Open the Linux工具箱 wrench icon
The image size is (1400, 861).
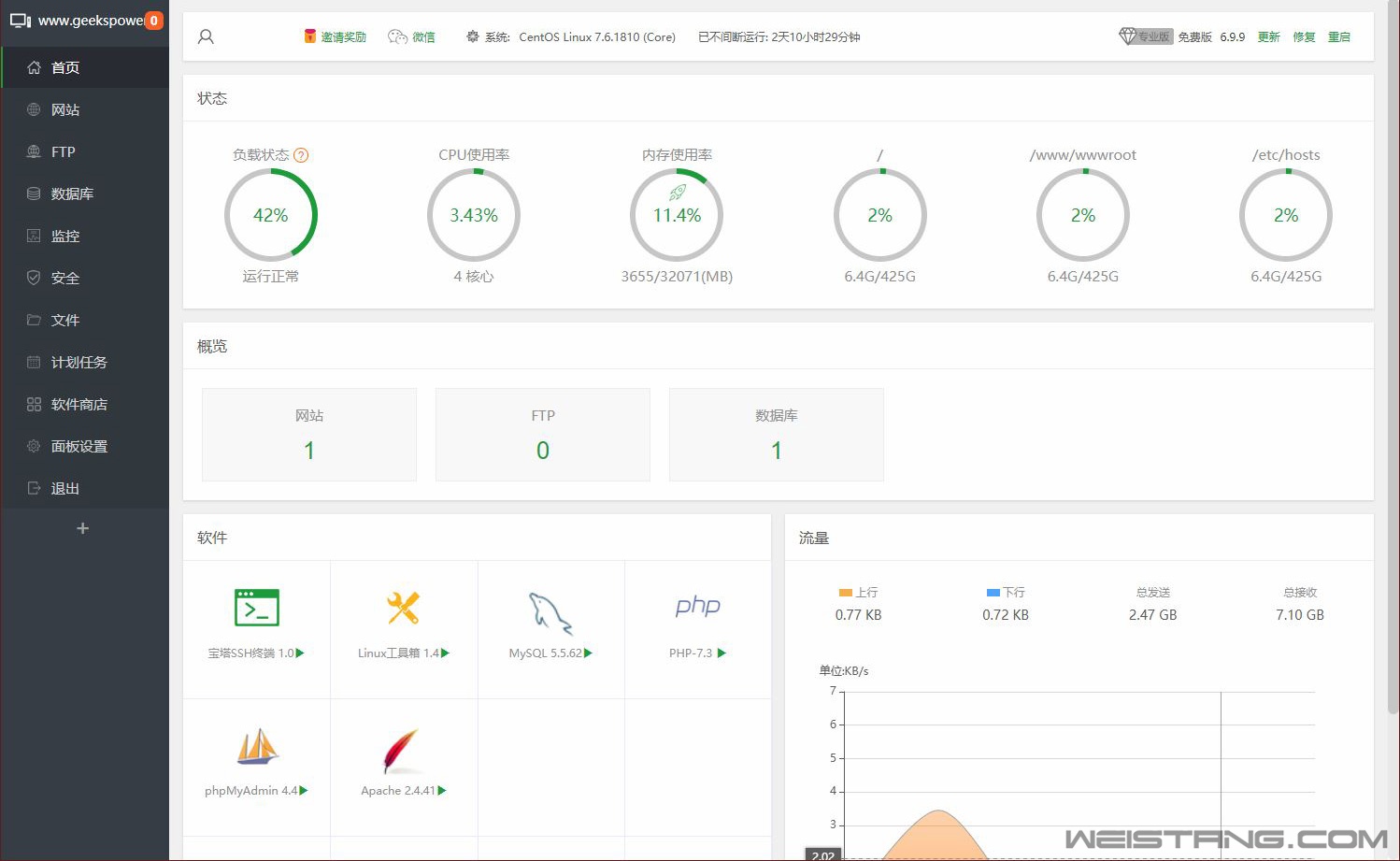403,608
